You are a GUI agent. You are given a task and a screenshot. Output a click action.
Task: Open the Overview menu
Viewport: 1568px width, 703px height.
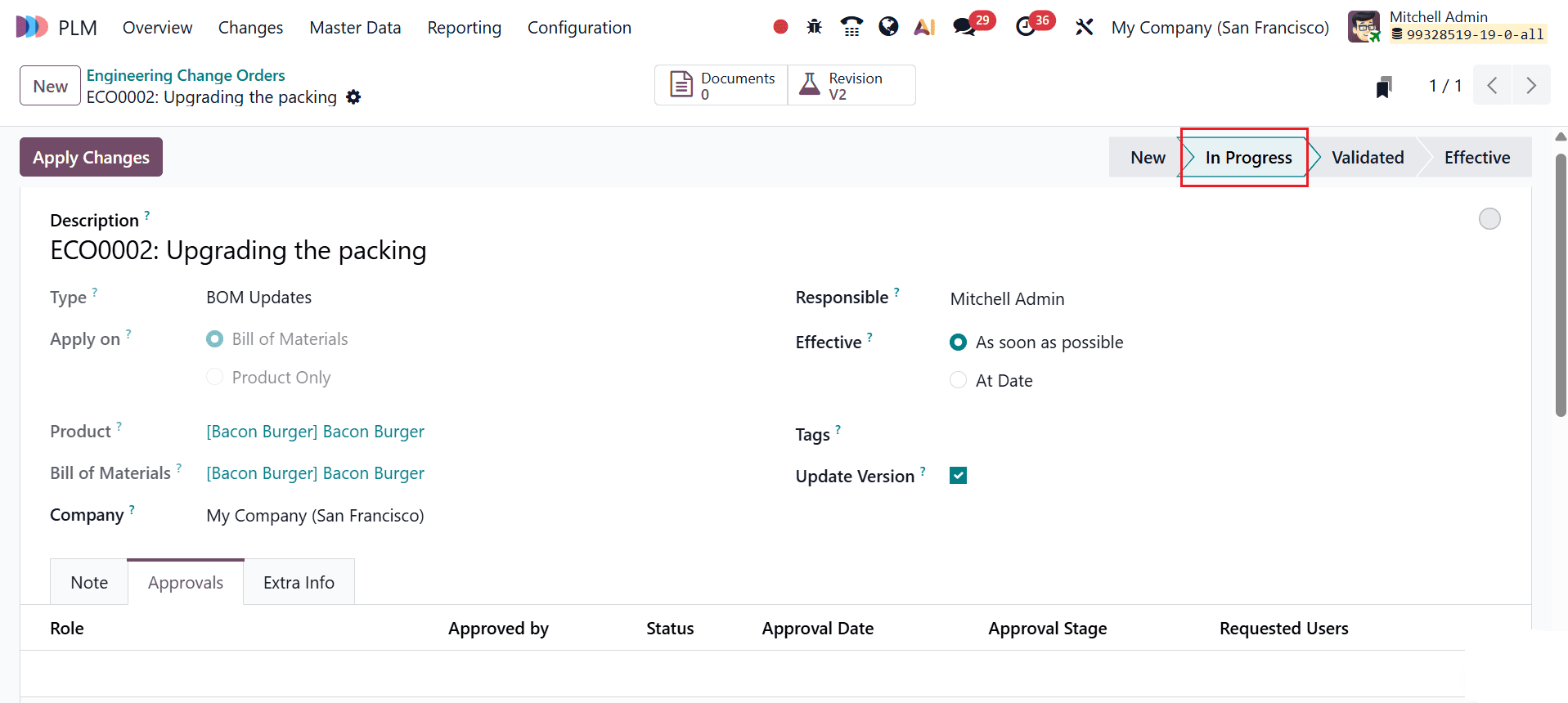point(157,27)
